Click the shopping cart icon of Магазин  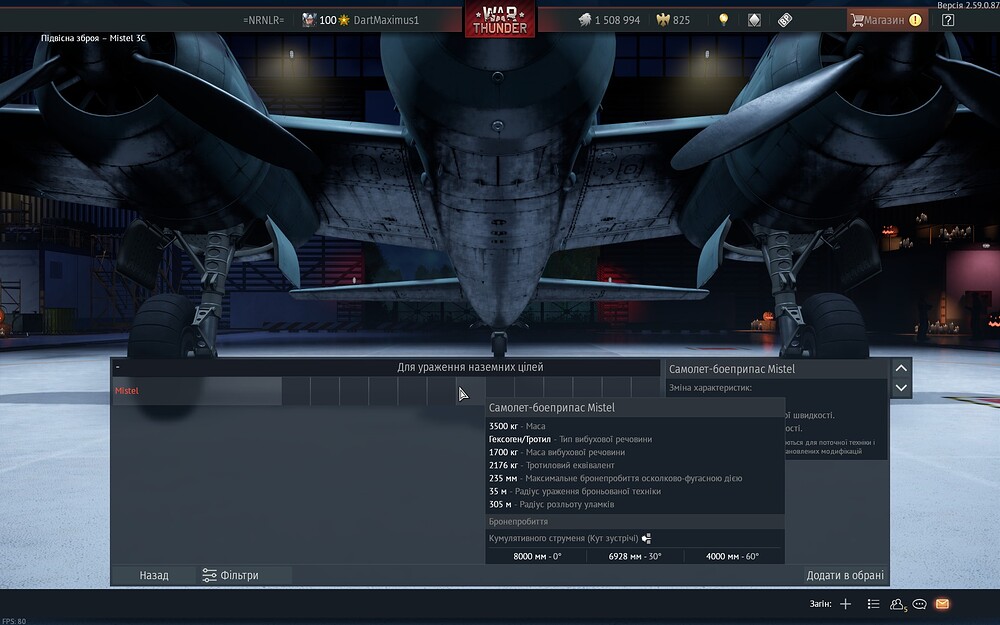(x=857, y=20)
